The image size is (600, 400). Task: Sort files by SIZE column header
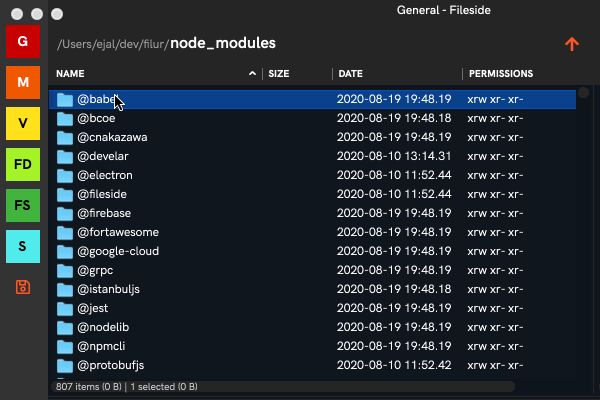[x=279, y=73]
